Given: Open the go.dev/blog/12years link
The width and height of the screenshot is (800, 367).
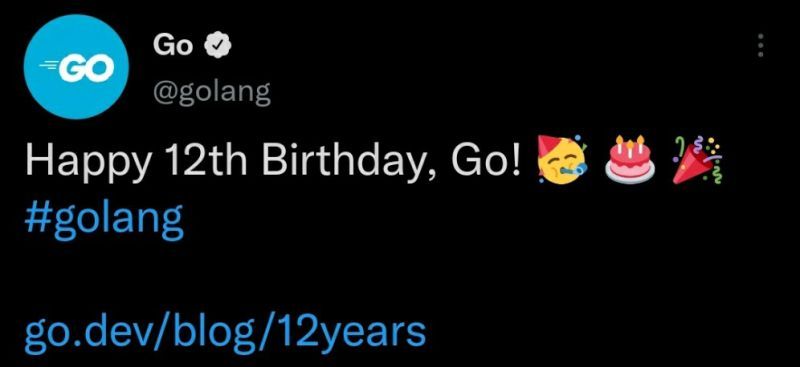Looking at the screenshot, I should pos(225,331).
